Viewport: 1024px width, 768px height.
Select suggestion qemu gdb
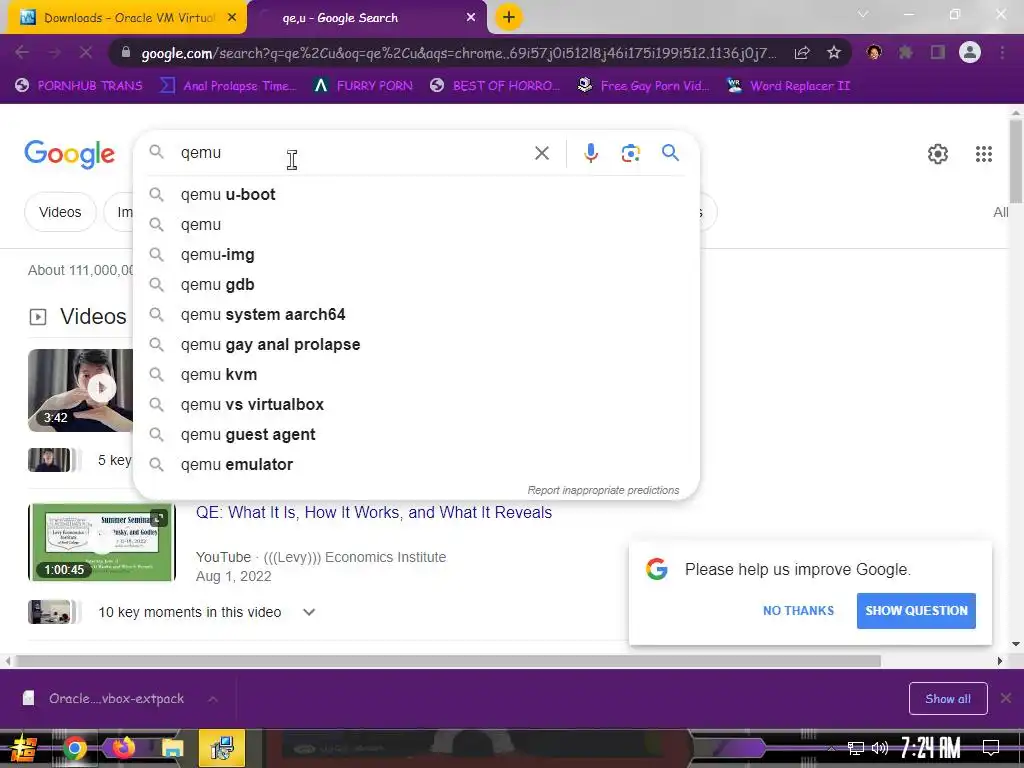416,285
